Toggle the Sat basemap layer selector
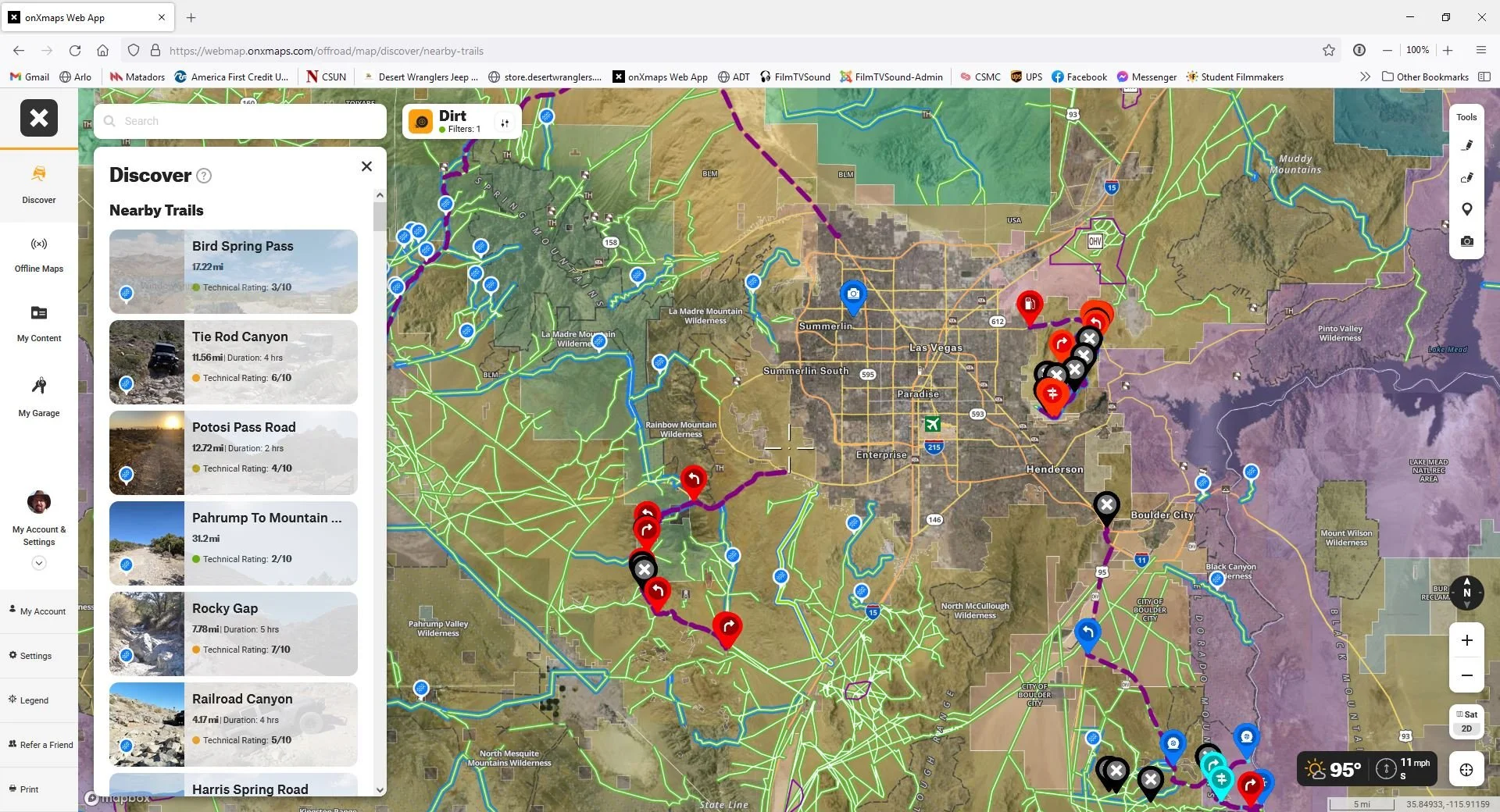1500x812 pixels. pos(1466,714)
